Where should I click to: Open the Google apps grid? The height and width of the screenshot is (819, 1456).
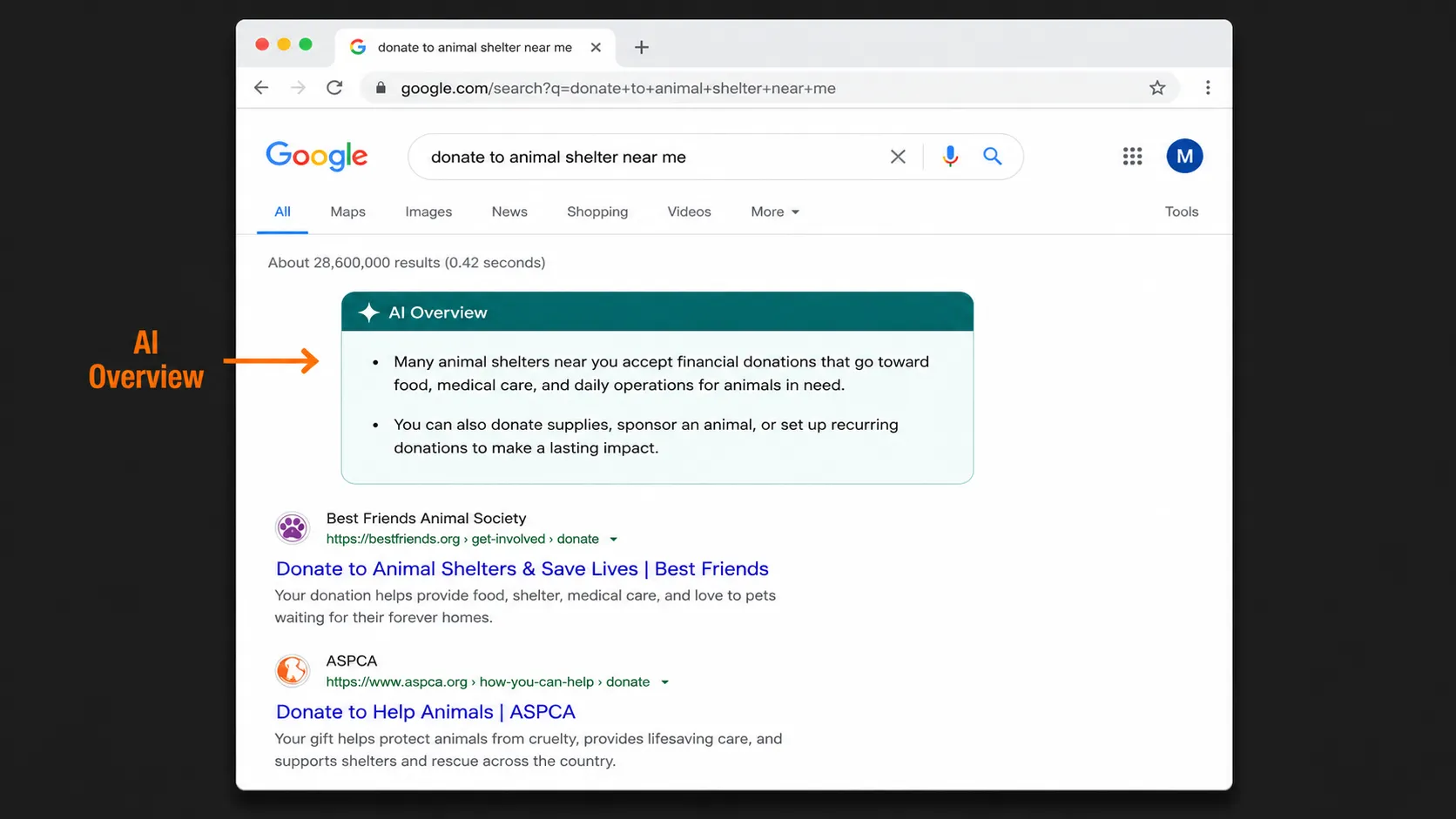1132,157
